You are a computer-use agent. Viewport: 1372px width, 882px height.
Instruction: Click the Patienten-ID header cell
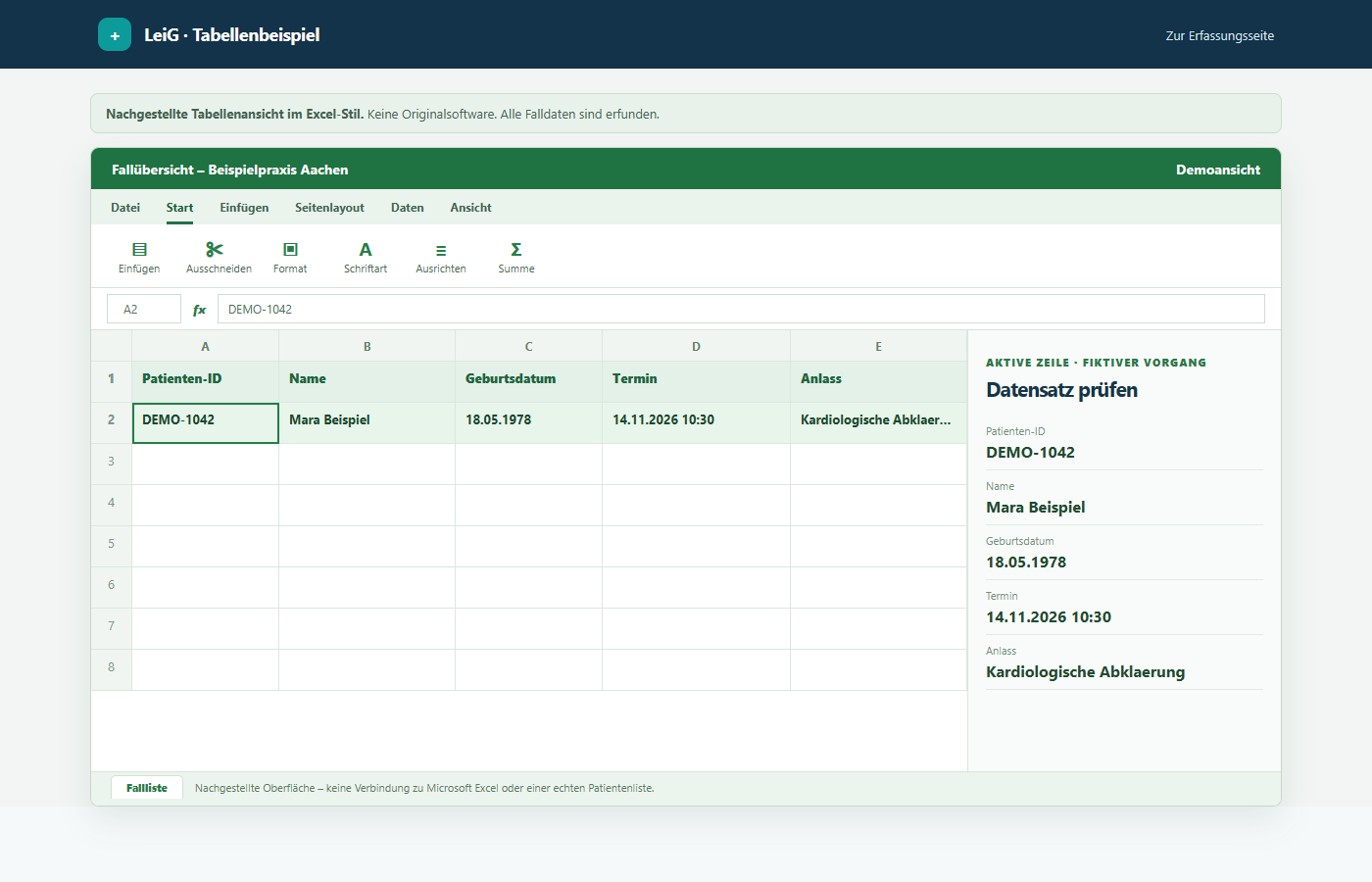click(205, 381)
